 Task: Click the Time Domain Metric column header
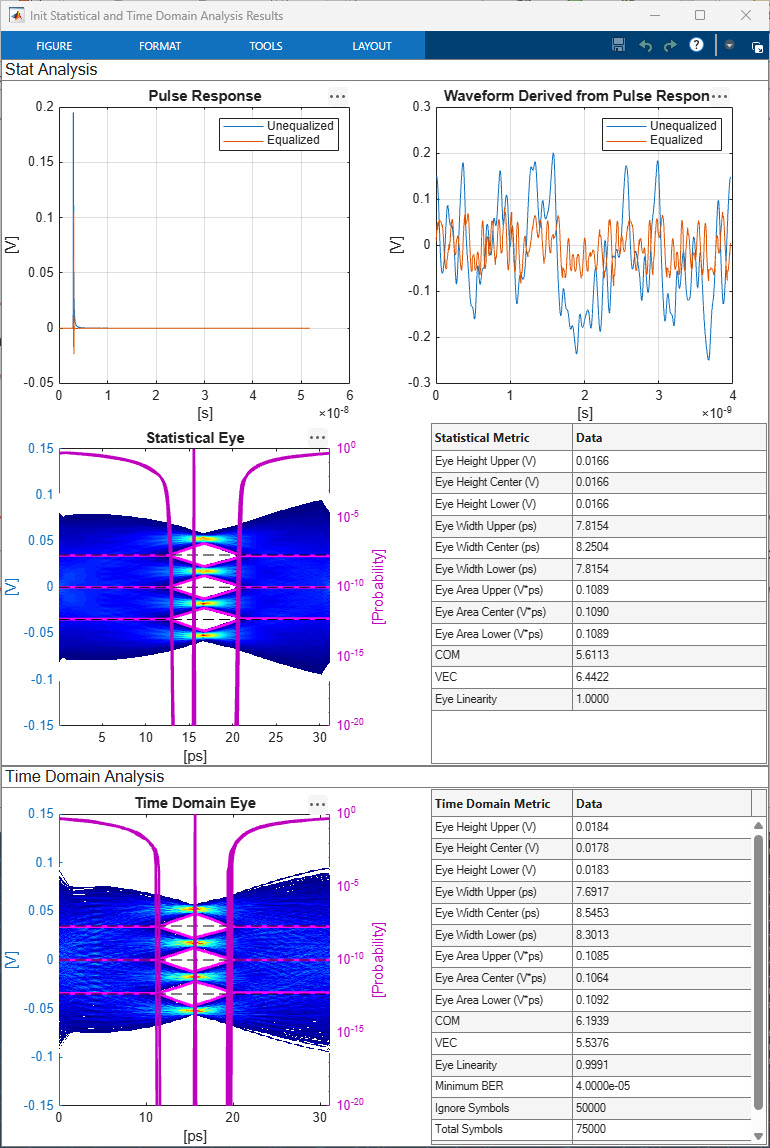(x=501, y=803)
